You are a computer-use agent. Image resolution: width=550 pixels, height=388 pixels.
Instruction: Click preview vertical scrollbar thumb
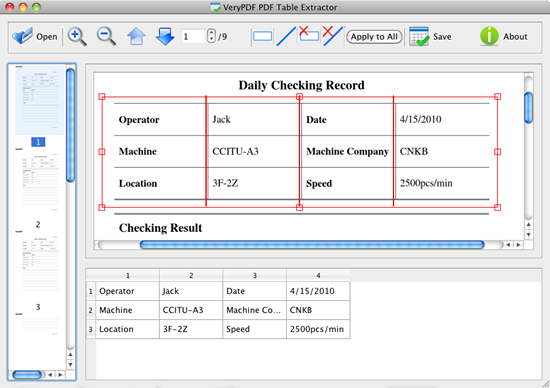[528, 107]
